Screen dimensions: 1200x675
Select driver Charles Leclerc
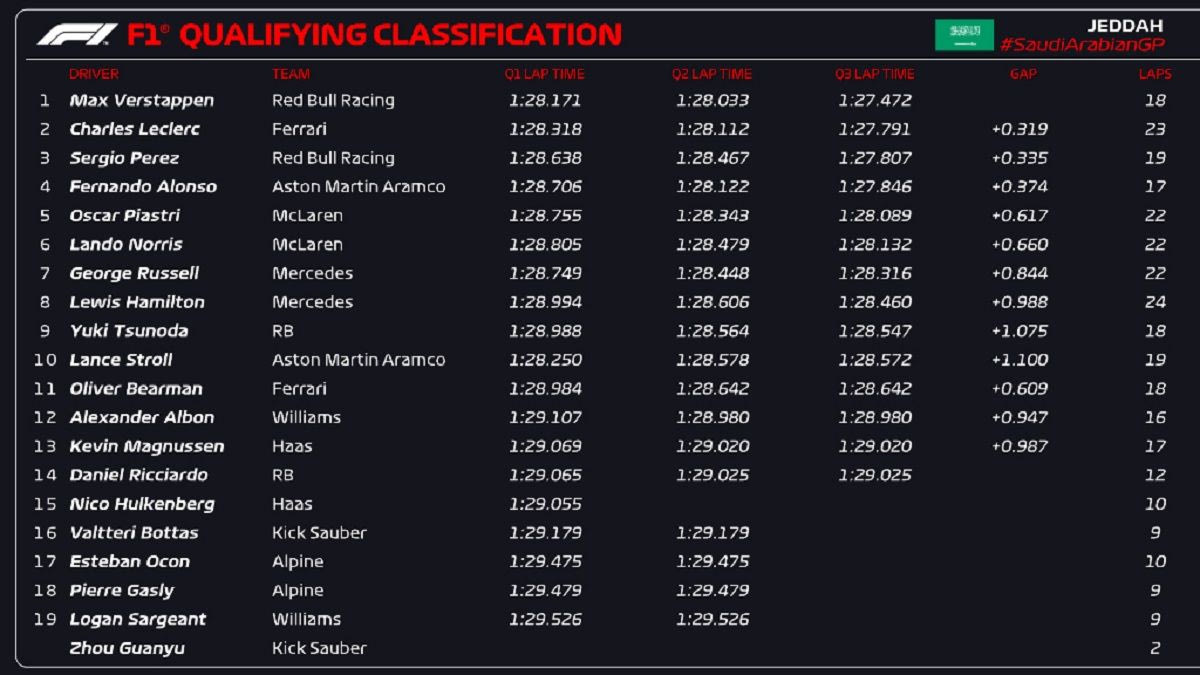[x=135, y=129]
